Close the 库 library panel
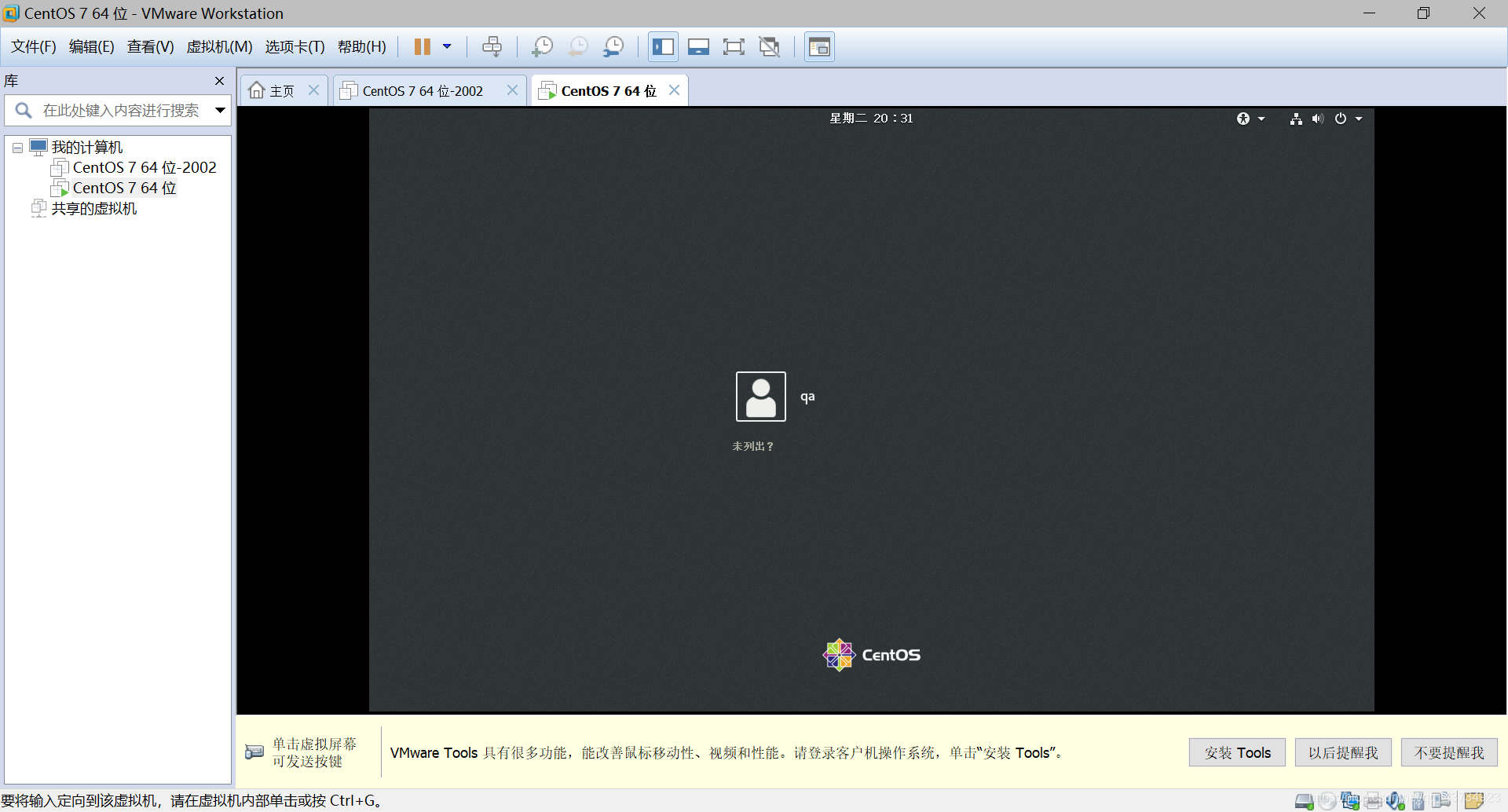This screenshot has height=812, width=1508. pos(220,81)
